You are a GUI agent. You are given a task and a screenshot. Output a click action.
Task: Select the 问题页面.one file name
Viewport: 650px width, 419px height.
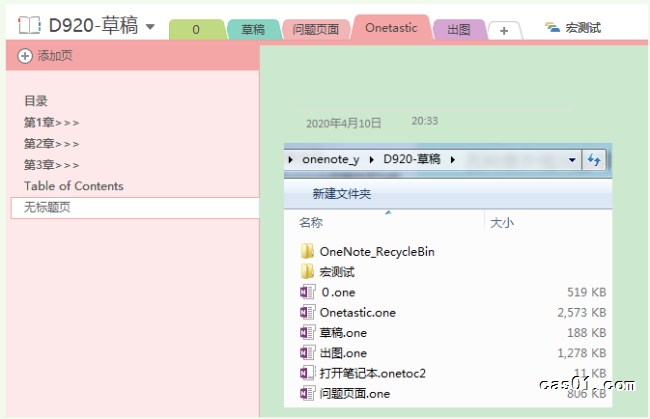tap(355, 393)
